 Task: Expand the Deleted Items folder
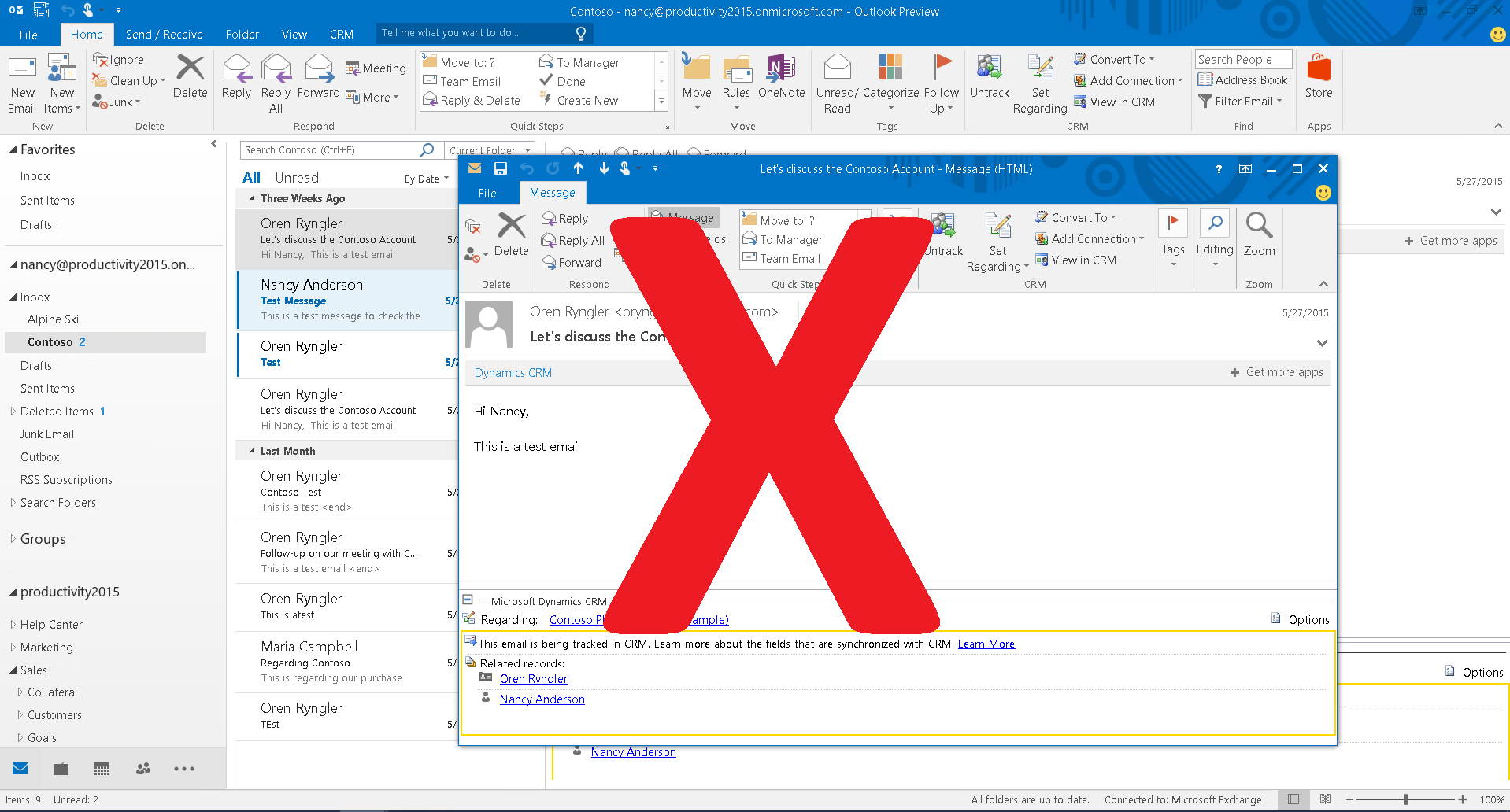pos(13,412)
